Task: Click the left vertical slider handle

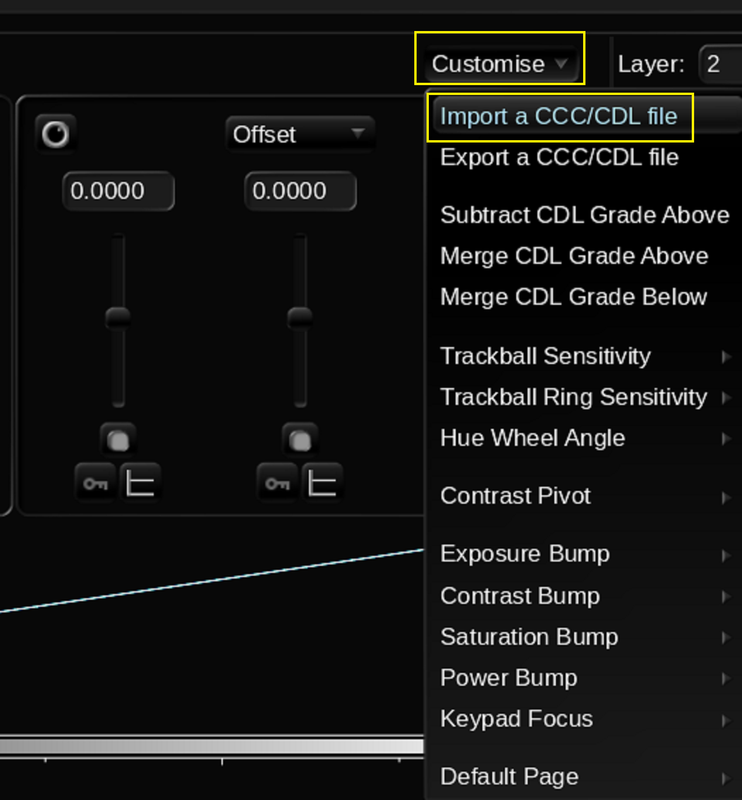Action: coord(118,317)
